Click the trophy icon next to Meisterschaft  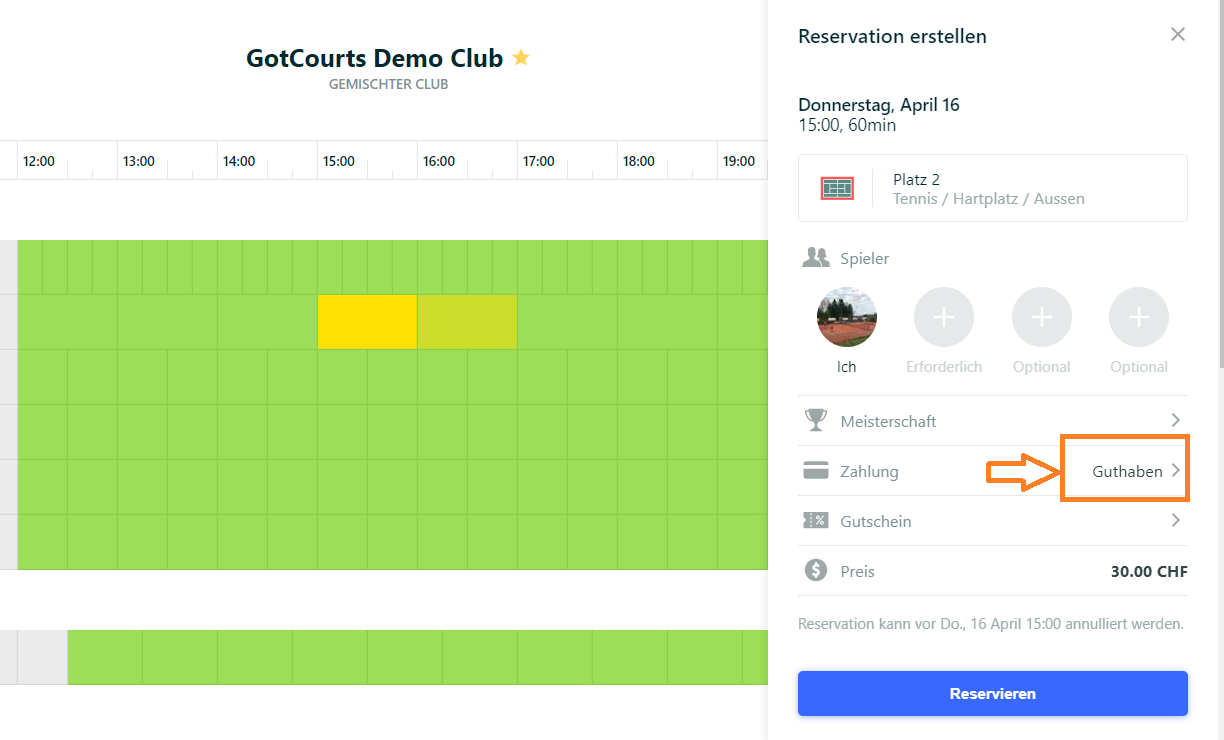[816, 421]
